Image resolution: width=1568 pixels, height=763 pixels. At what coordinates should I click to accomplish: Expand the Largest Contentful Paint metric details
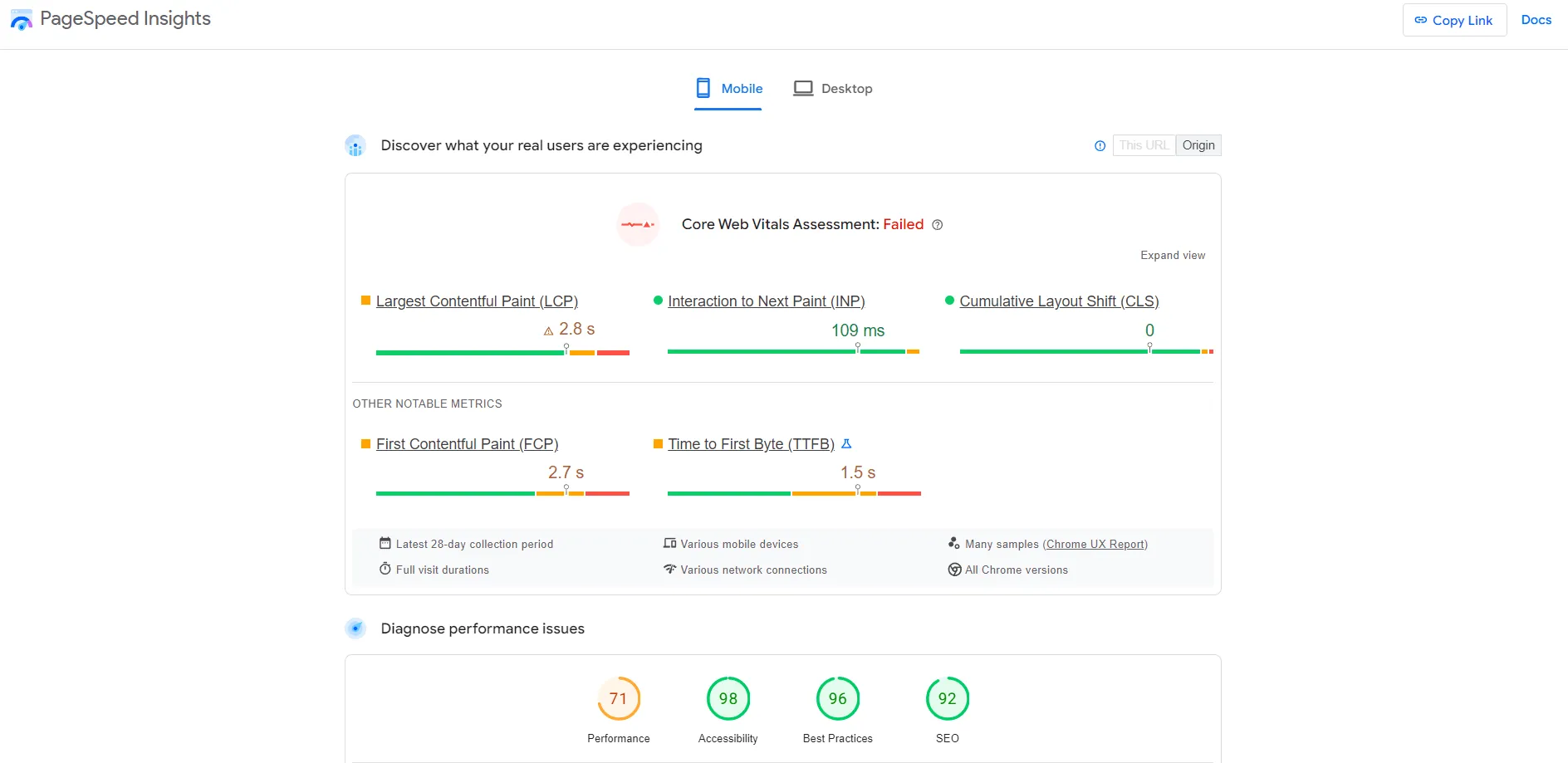pos(477,301)
